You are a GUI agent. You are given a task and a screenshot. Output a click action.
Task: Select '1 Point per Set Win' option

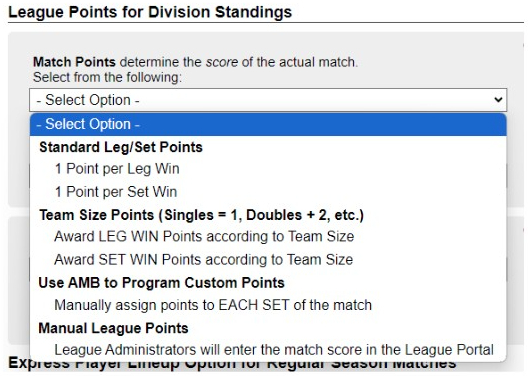116,192
